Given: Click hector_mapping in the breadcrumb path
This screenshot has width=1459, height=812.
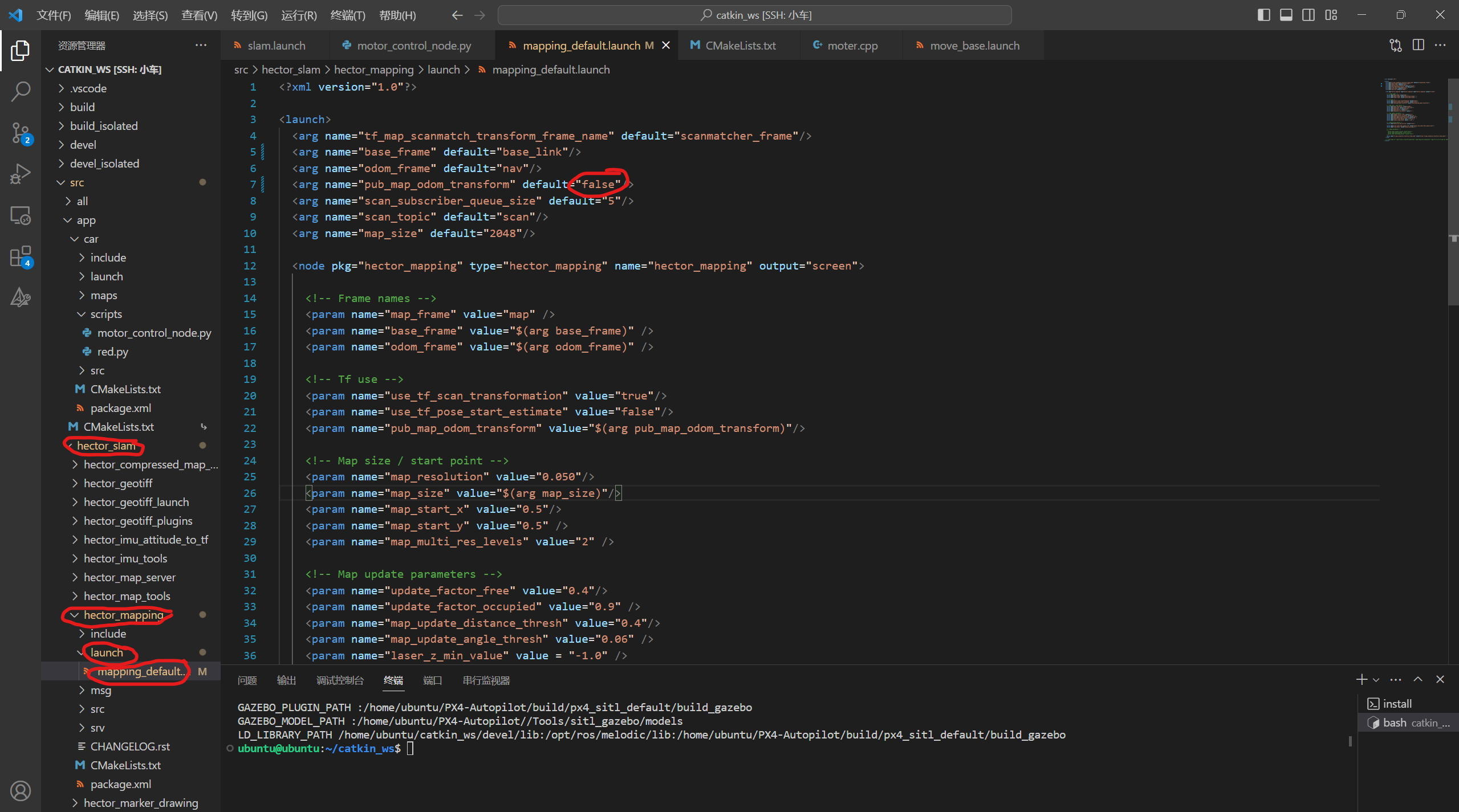Looking at the screenshot, I should tap(373, 70).
